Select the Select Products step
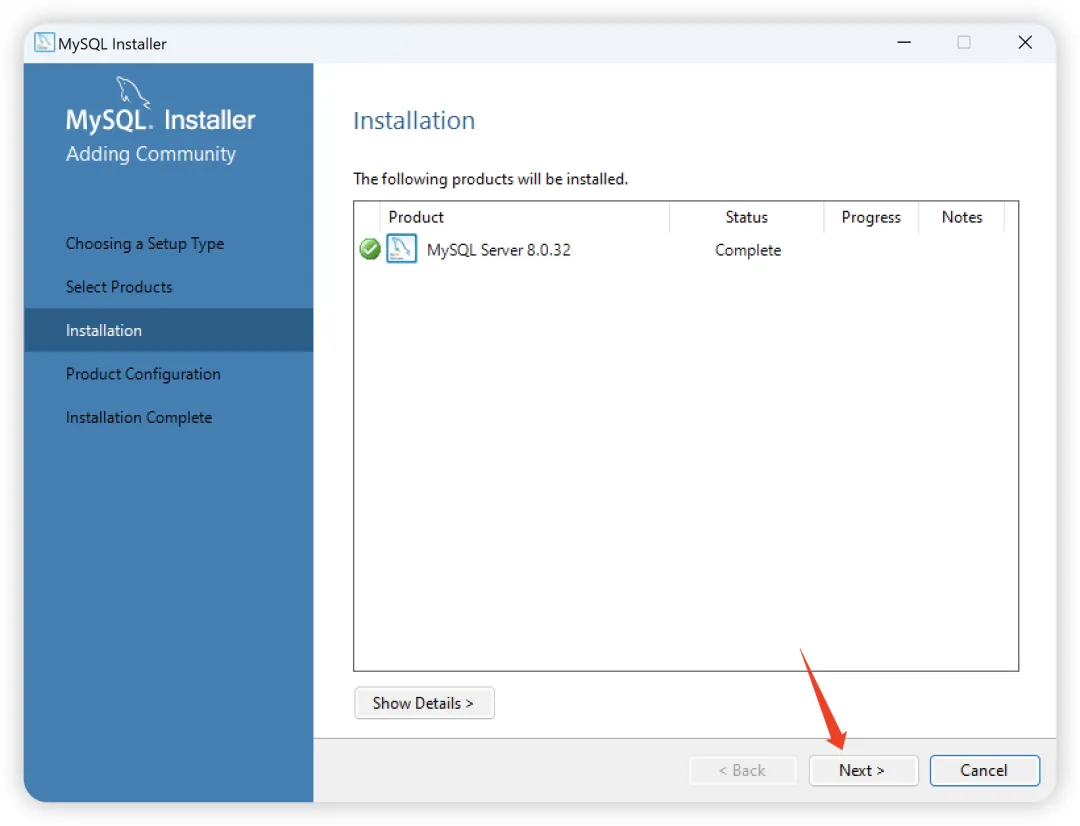This screenshot has width=1080, height=826. pos(119,287)
